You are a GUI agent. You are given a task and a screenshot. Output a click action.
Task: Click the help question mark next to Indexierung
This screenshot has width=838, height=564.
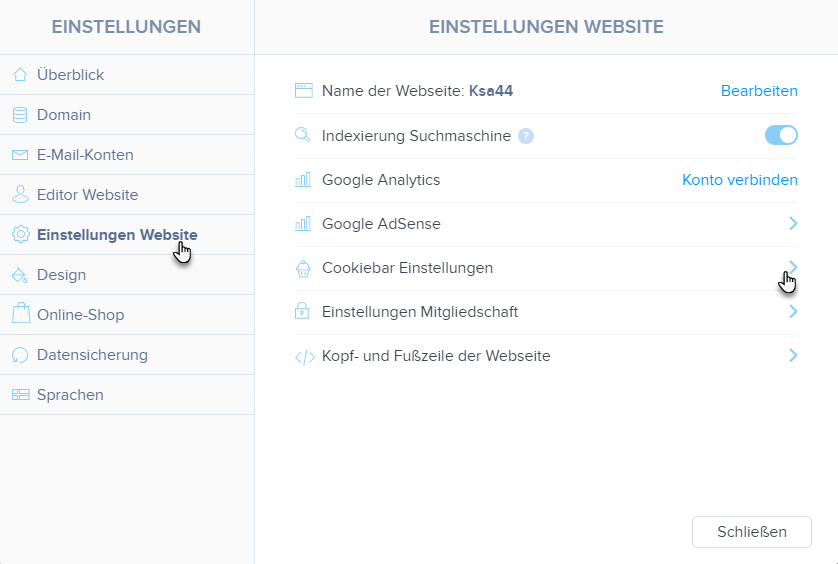[x=526, y=136]
